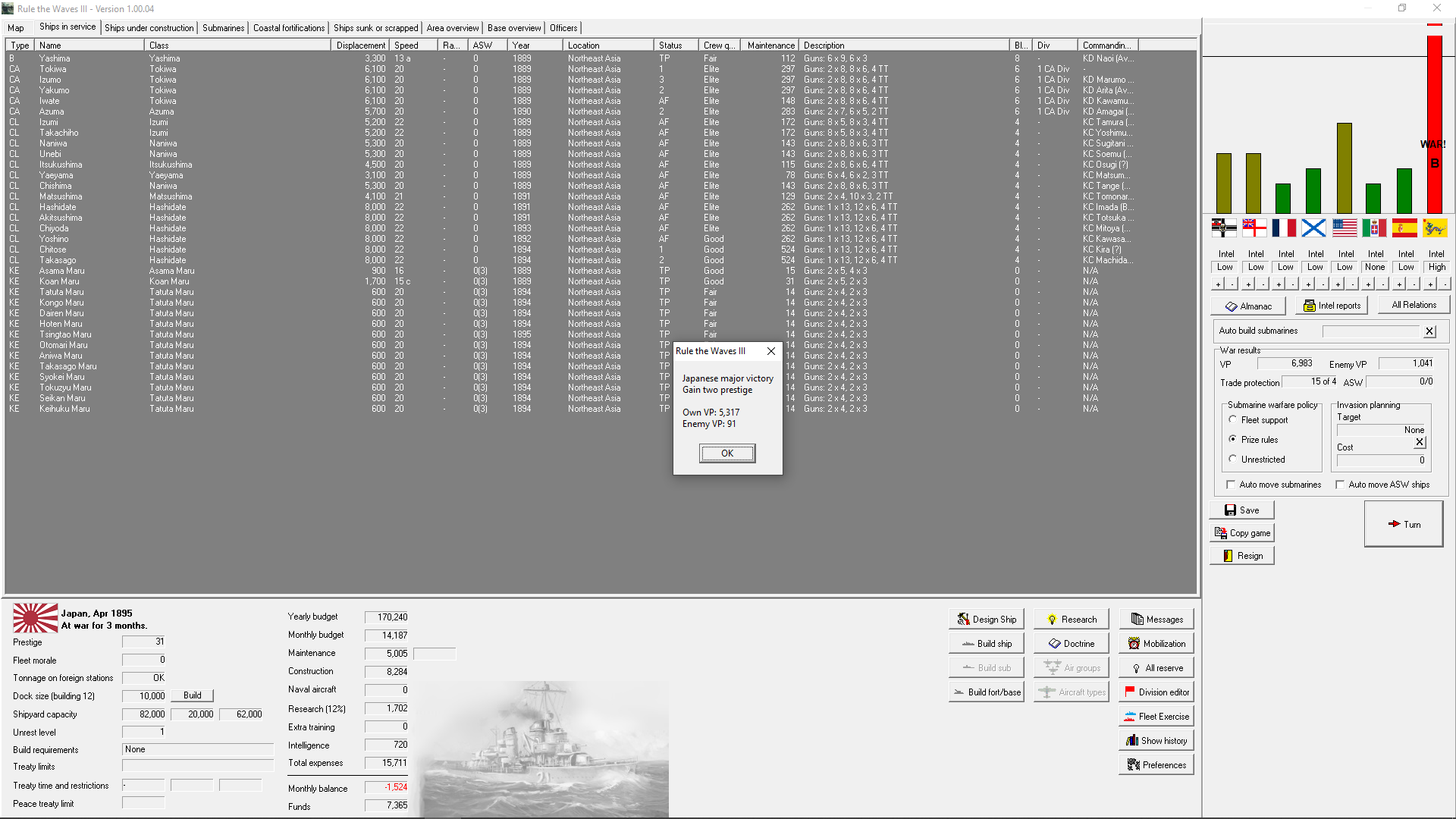Open the Design Ship tool
The image size is (1456, 819).
(x=986, y=620)
